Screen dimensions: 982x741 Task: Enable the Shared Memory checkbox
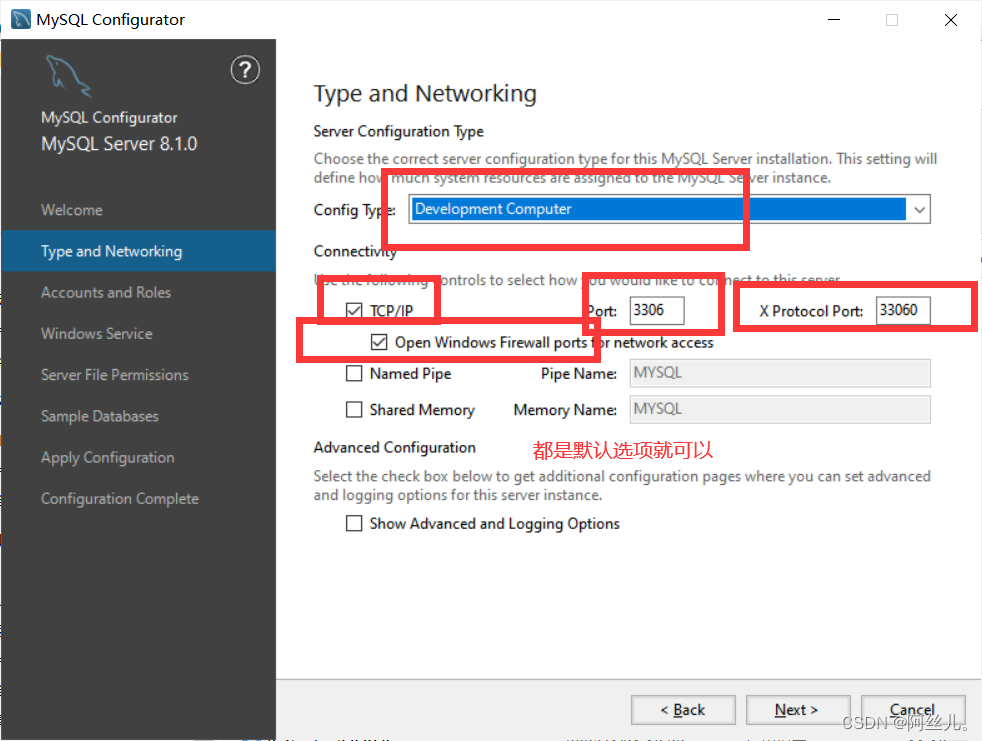coord(354,409)
